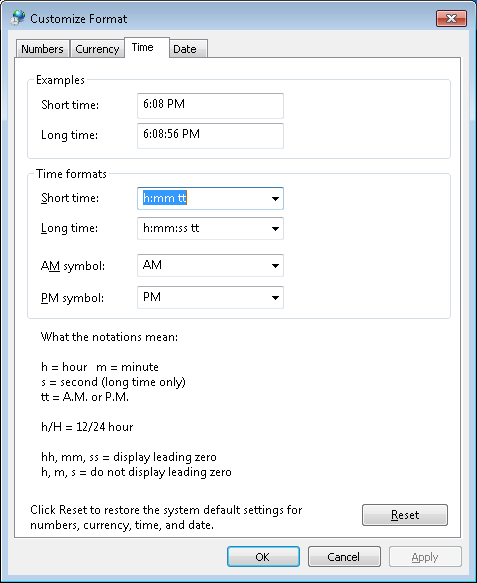Expand the Long time format dropdown arrow
477x583 pixels.
pyautogui.click(x=275, y=228)
